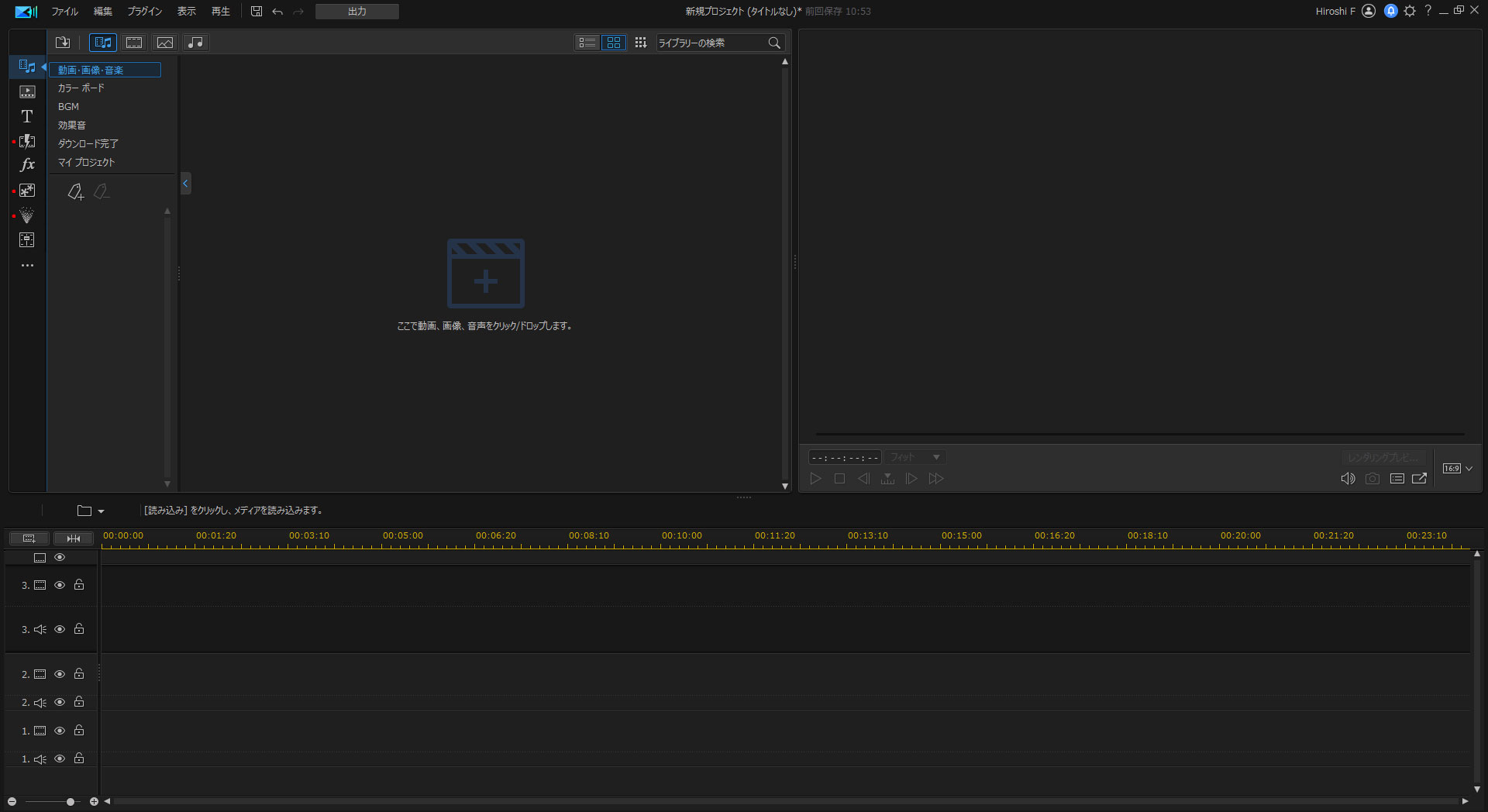Viewport: 1488px width, 812px height.
Task: Open the fx Effect Room
Action: (27, 165)
